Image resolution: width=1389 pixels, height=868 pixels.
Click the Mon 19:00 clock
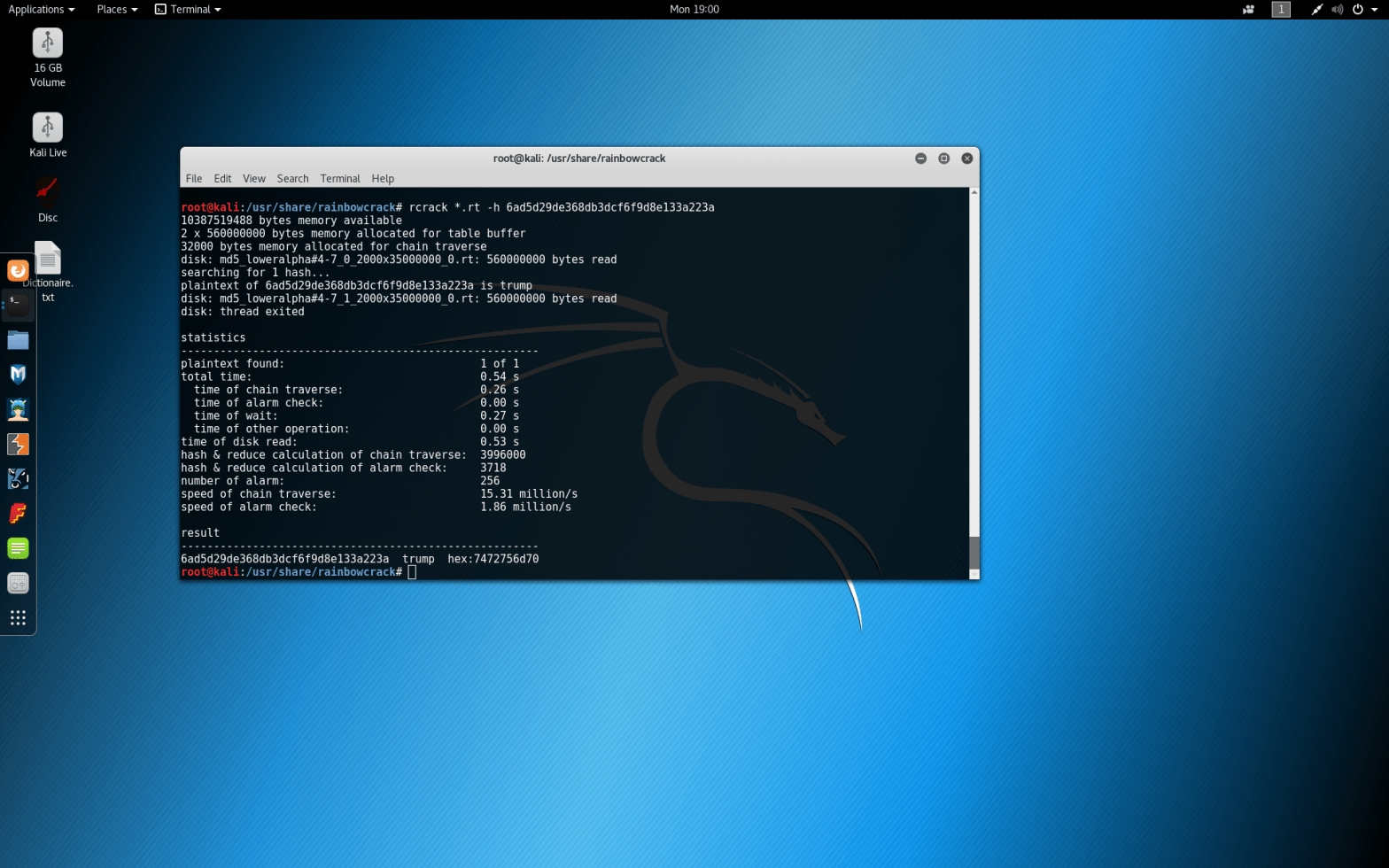(x=694, y=9)
